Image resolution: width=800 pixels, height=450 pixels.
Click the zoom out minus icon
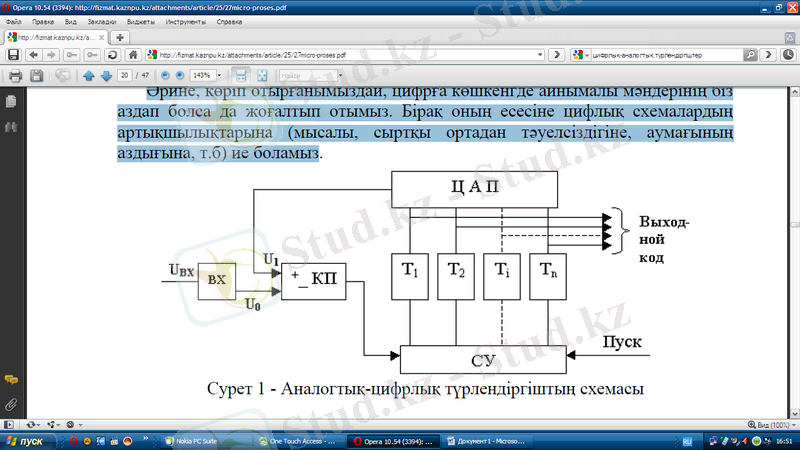[x=164, y=75]
